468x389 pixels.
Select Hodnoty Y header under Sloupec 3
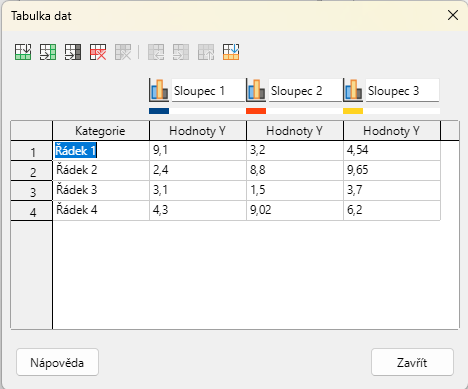tap(392, 131)
